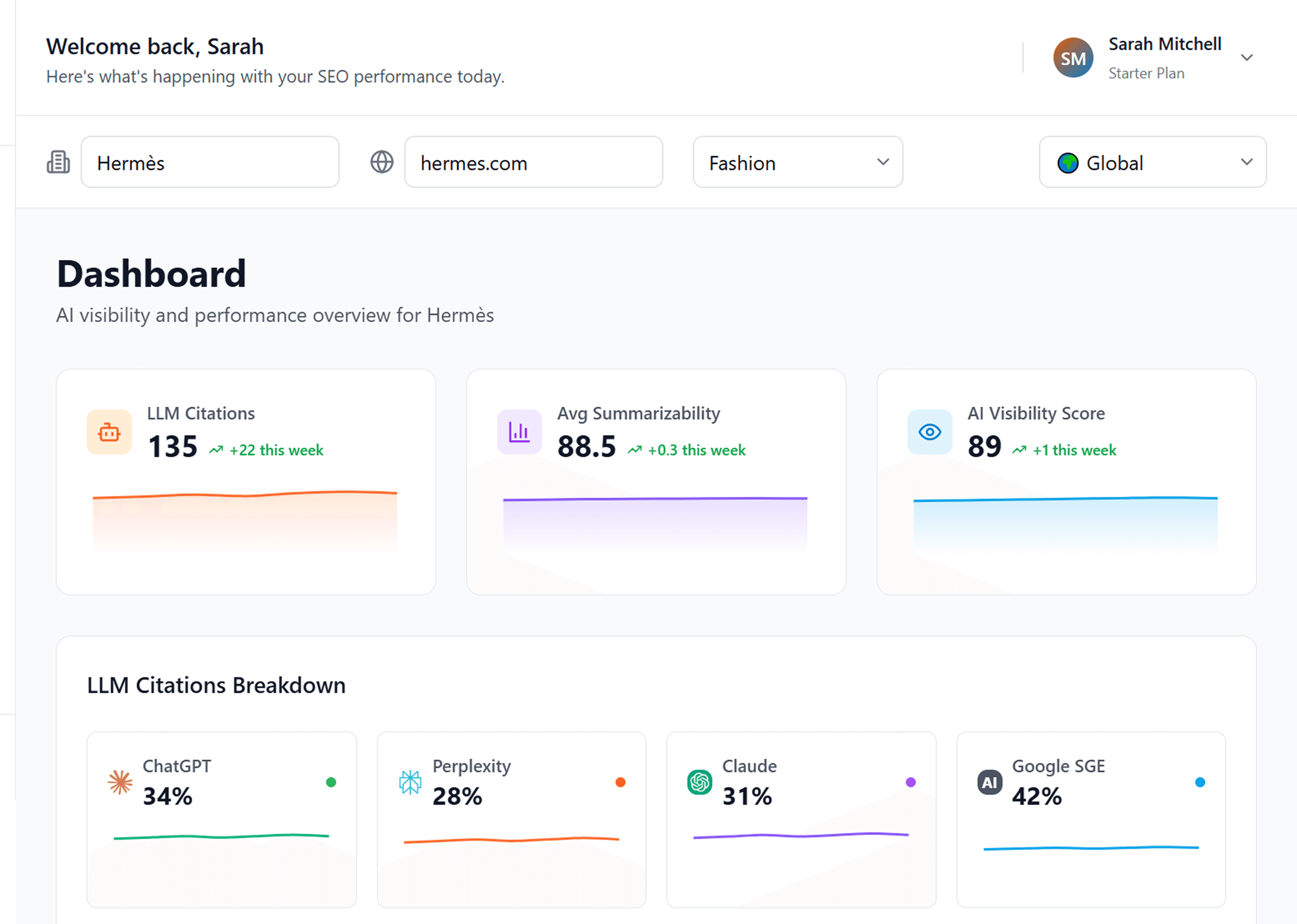Expand the Sarah Mitchell account menu chevron
The image size is (1297, 924).
pos(1247,57)
